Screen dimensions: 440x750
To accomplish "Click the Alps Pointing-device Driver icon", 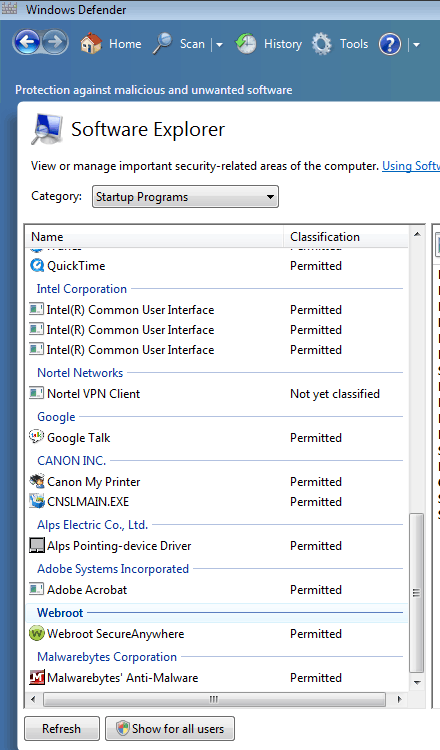I will 36,545.
